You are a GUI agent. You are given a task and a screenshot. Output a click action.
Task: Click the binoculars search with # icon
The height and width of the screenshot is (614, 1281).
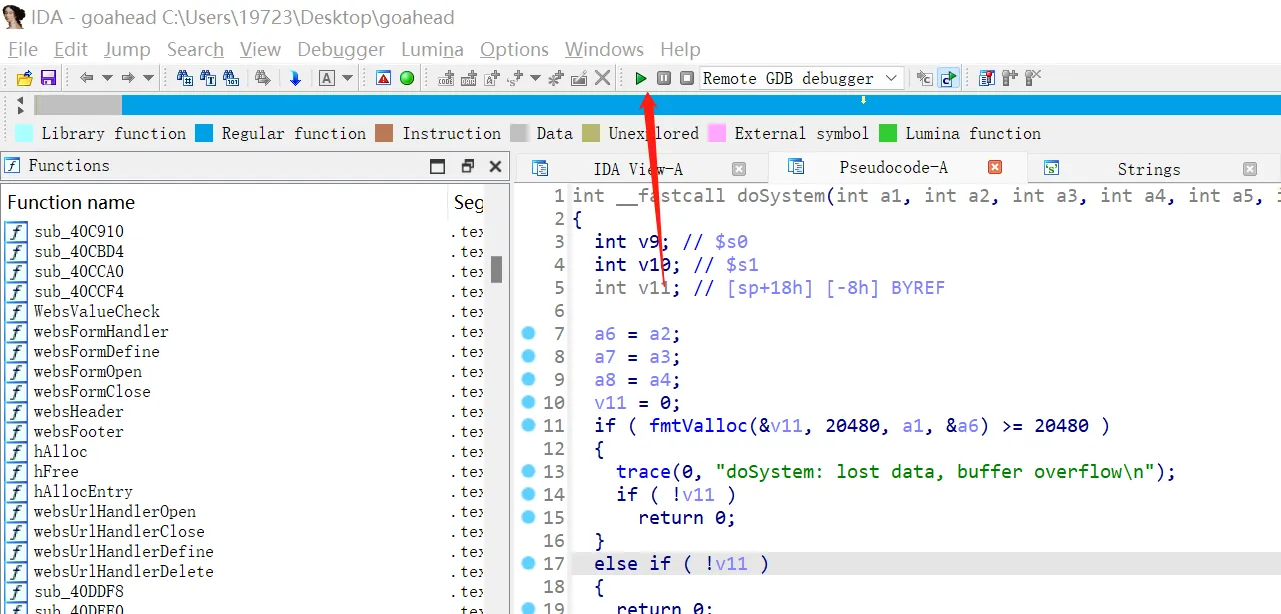click(x=185, y=78)
